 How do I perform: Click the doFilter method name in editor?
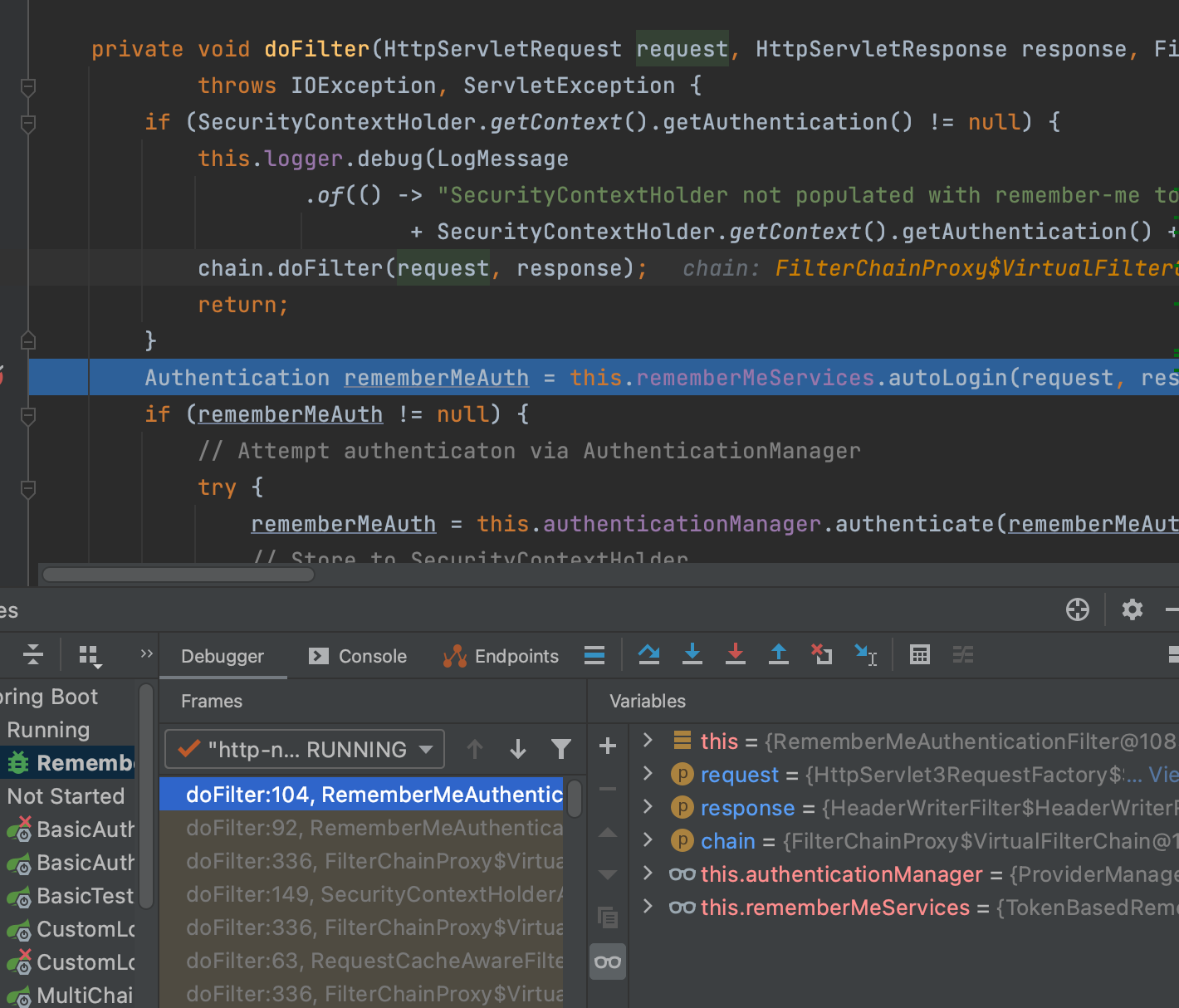click(x=317, y=49)
